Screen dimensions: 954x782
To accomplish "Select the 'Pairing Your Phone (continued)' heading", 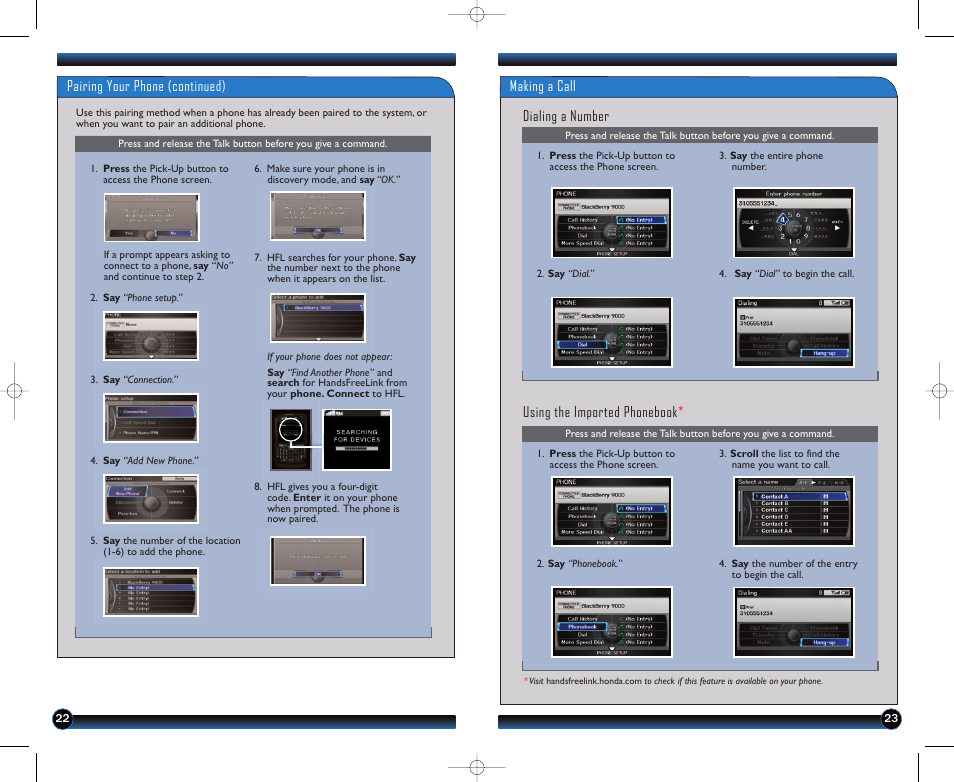I will coord(146,86).
